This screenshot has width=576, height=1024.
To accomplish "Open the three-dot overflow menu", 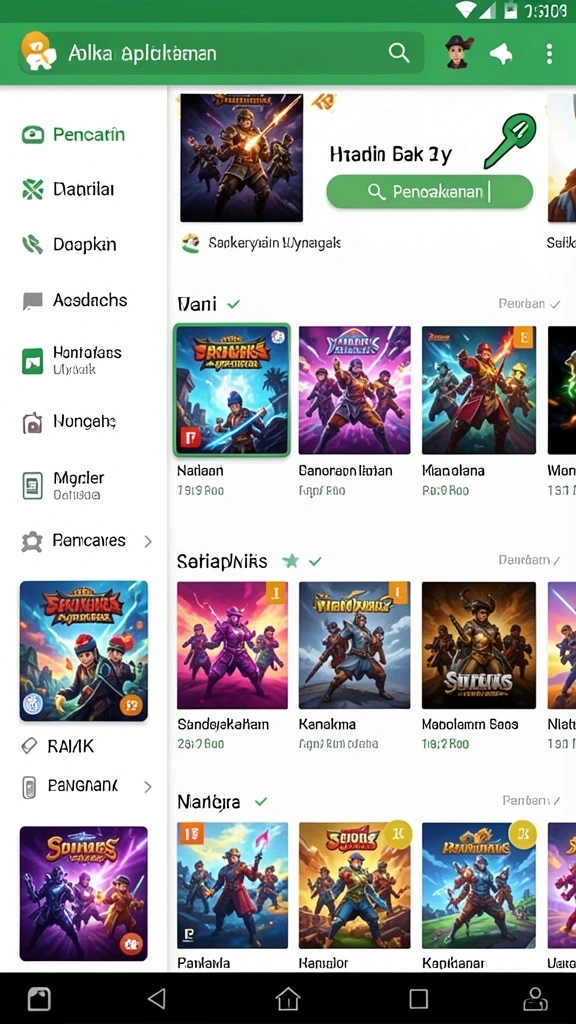I will pos(549,54).
